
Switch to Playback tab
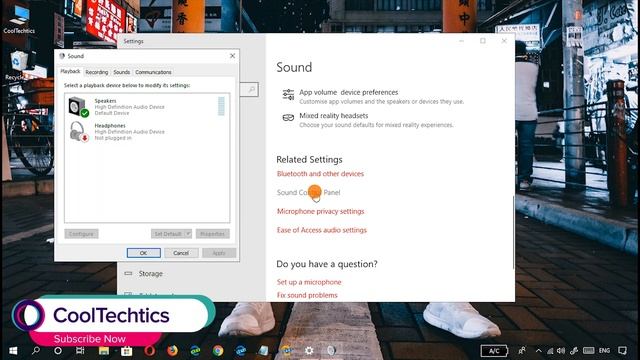pos(70,71)
